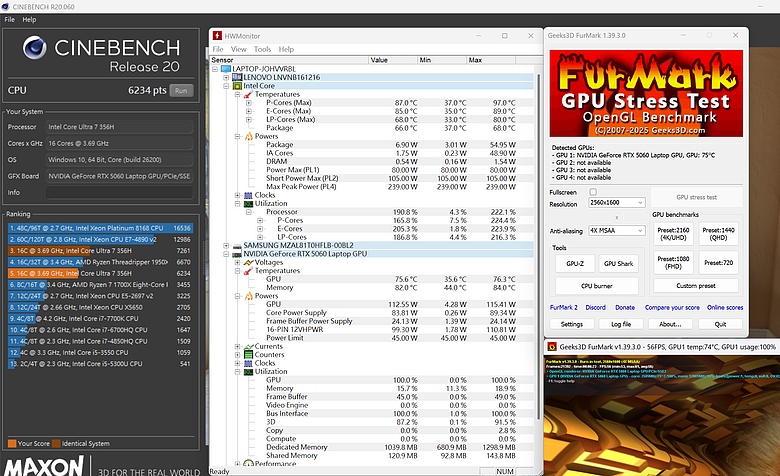The height and width of the screenshot is (476, 780).
Task: Click the Intel Core CPU chip icon
Action: coord(237,86)
